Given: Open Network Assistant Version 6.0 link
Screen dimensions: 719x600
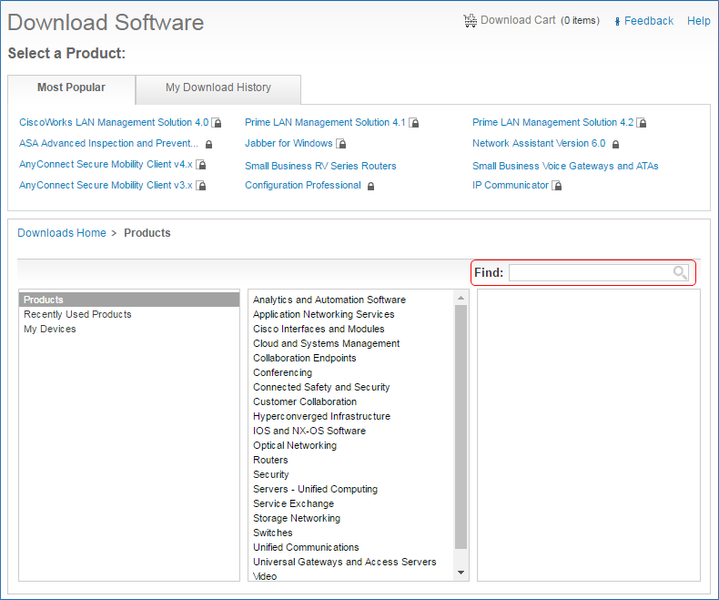Looking at the screenshot, I should [539, 144].
